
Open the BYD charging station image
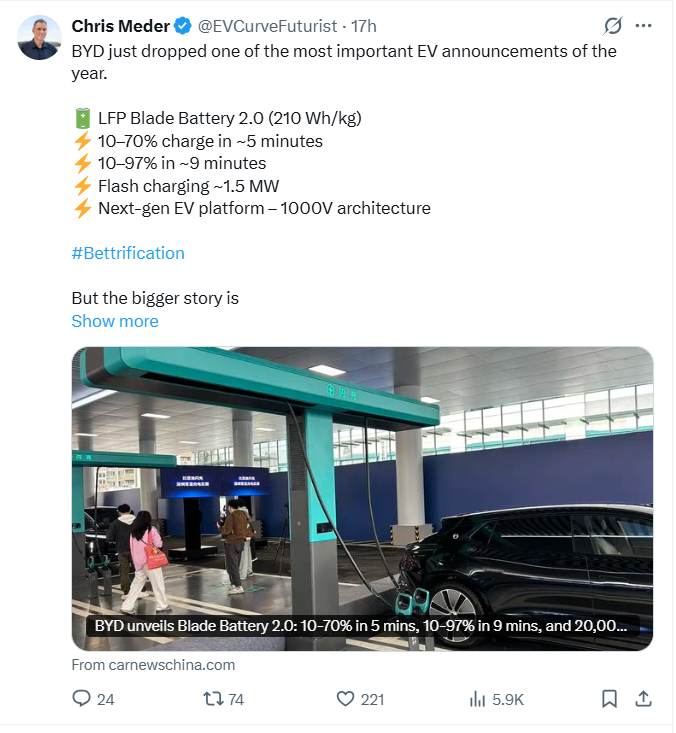pyautogui.click(x=362, y=480)
